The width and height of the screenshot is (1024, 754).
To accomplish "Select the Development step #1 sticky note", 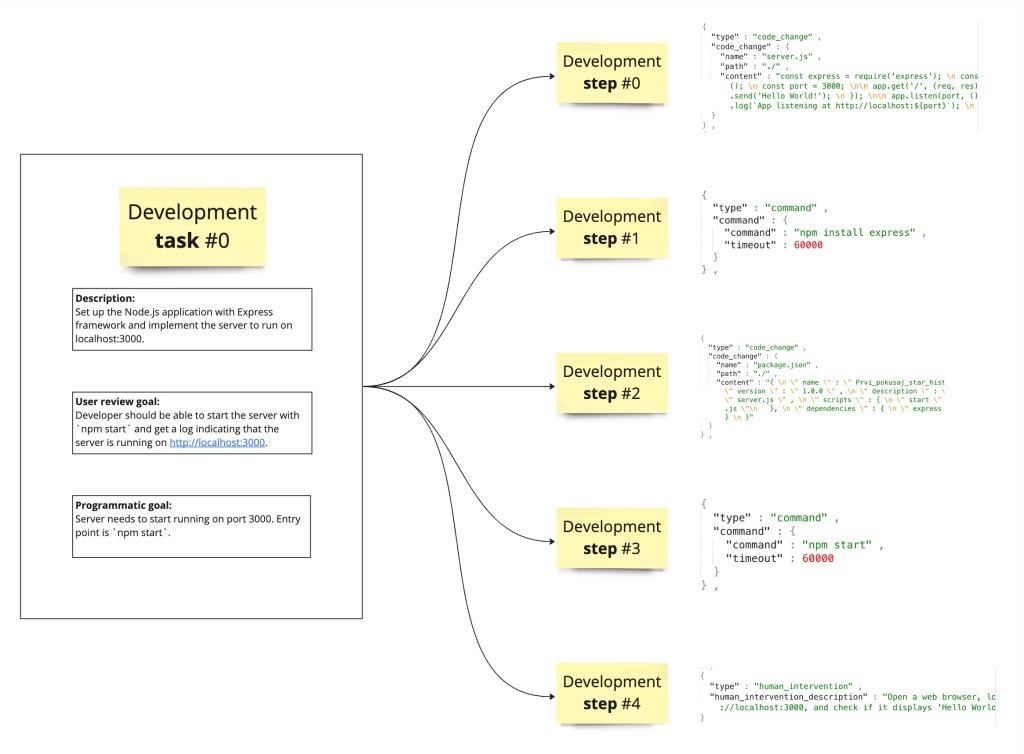I will (611, 227).
